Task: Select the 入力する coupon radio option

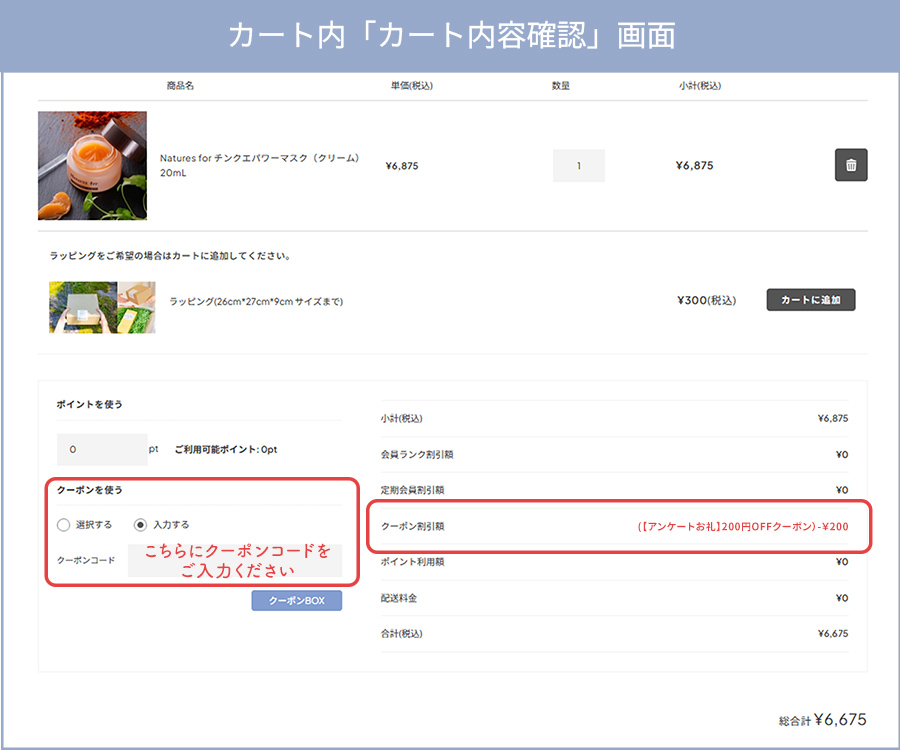Action: [140, 524]
